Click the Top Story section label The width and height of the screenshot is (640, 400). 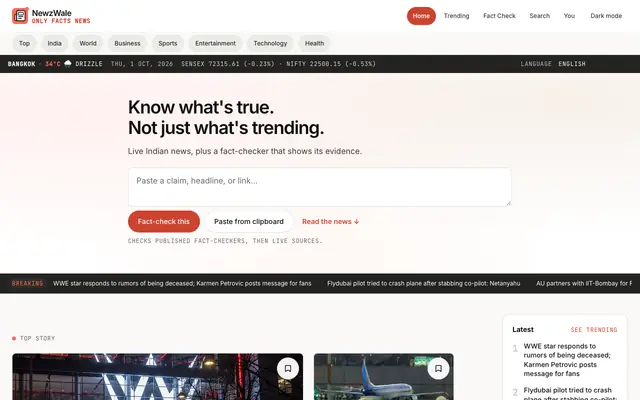pyautogui.click(x=37, y=338)
